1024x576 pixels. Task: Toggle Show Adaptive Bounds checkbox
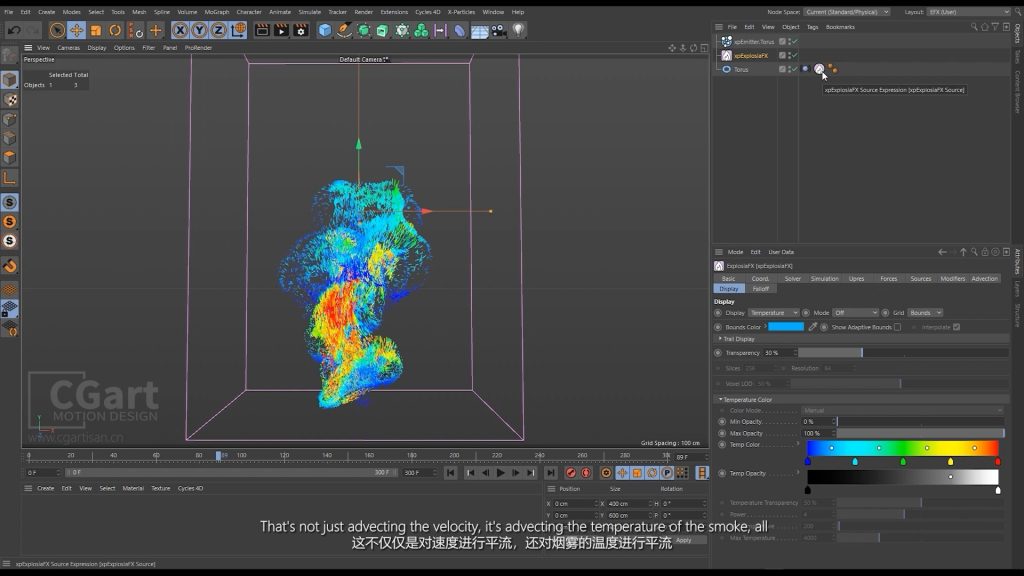(x=897, y=327)
